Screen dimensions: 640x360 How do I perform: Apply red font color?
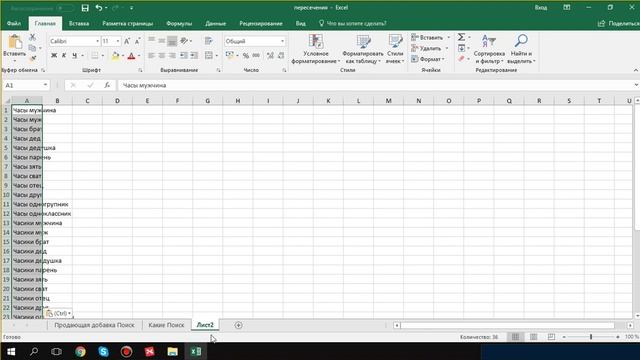tap(131, 56)
